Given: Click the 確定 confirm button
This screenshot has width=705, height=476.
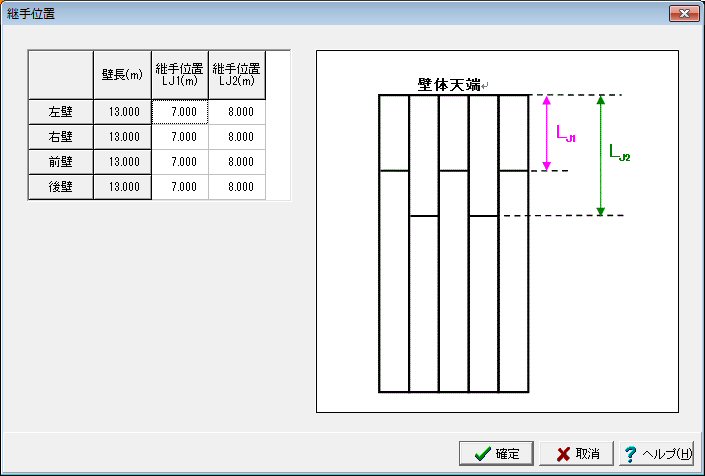Looking at the screenshot, I should [496, 454].
